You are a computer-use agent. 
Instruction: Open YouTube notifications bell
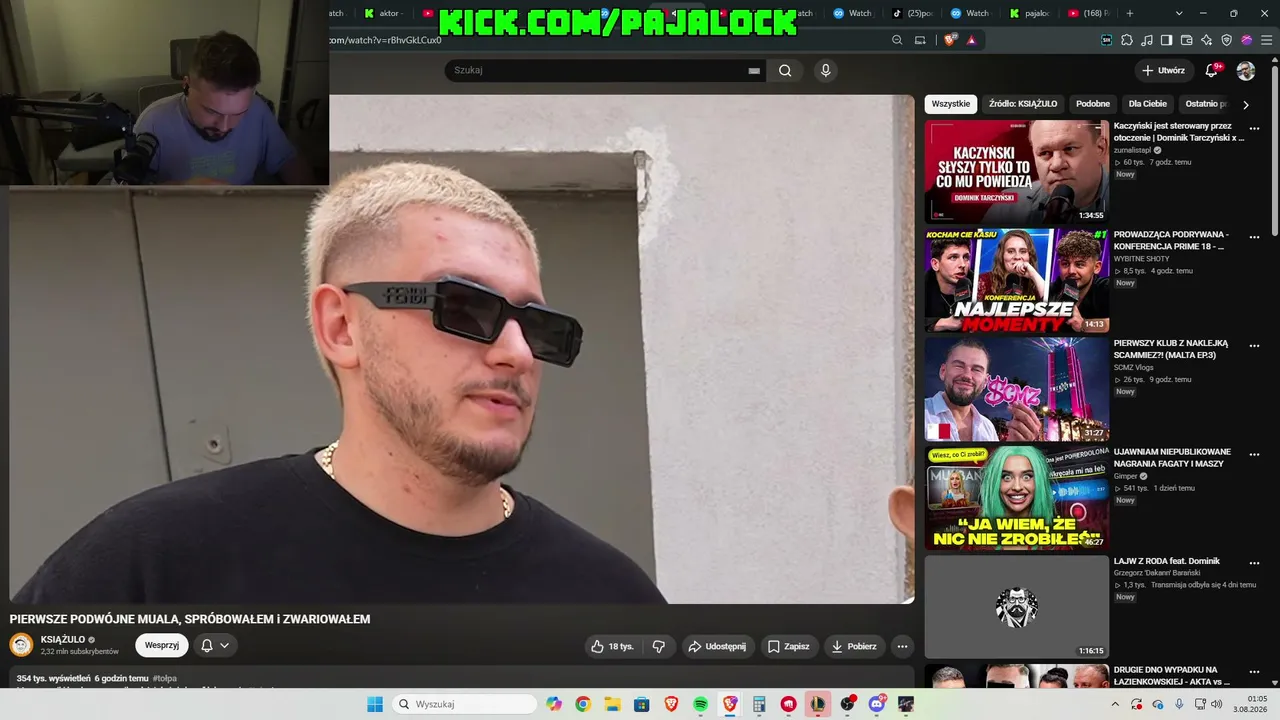coord(1212,70)
